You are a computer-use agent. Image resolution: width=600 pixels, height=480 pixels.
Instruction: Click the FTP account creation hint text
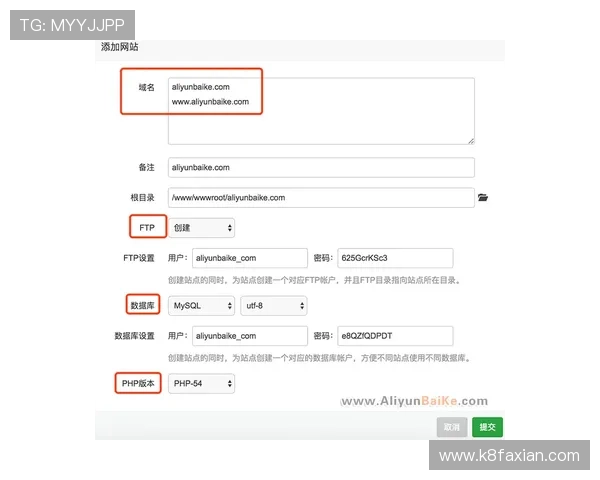(x=314, y=280)
